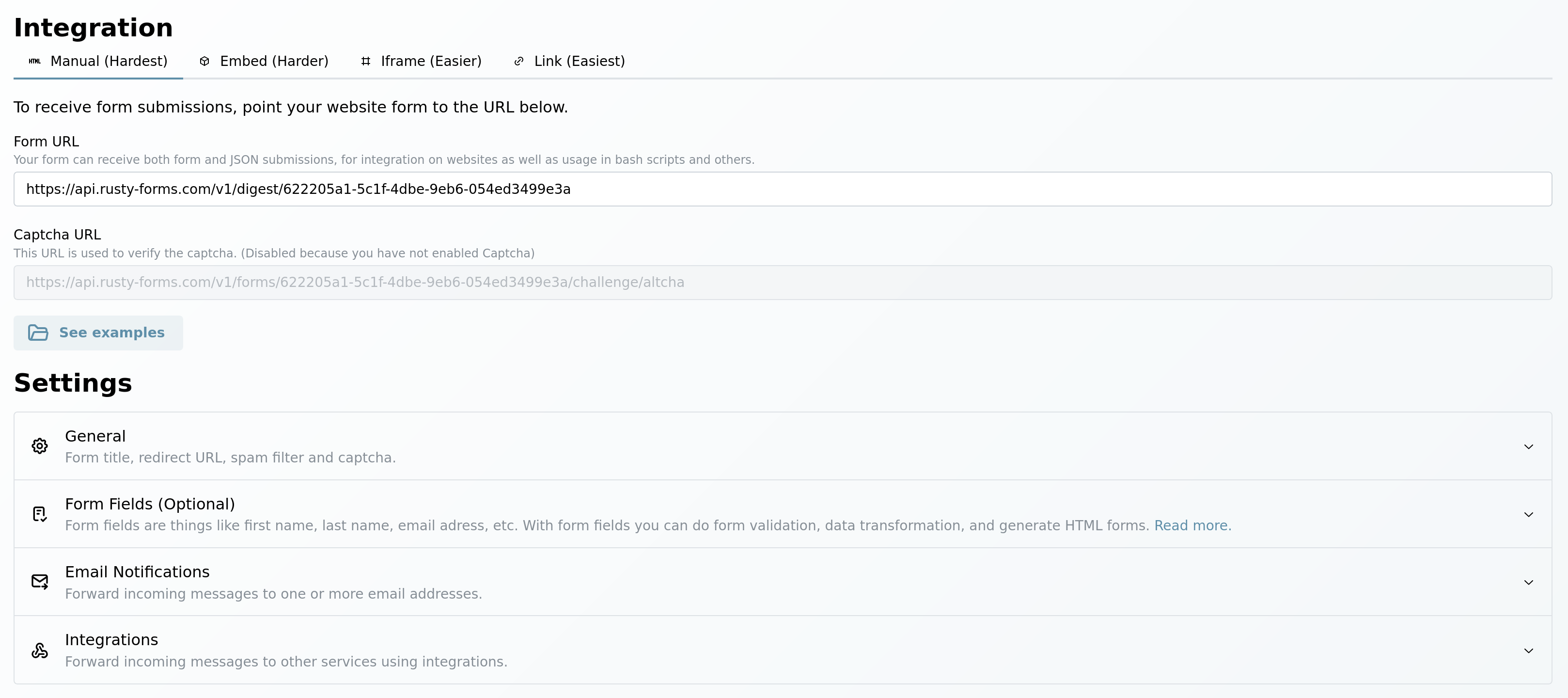Screen dimensions: 1568x698
Task: Click 'This URL is used to verify the captcha' hint
Action: point(274,254)
